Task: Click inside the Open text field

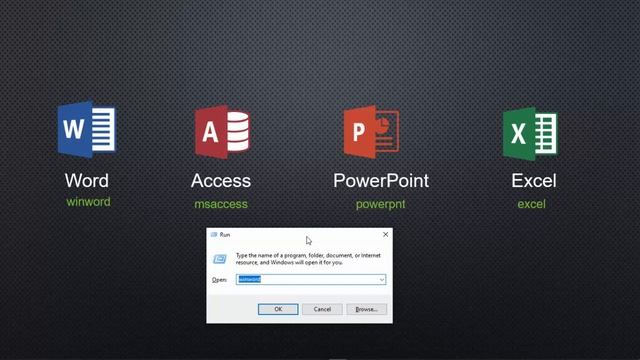Action: 311,280
